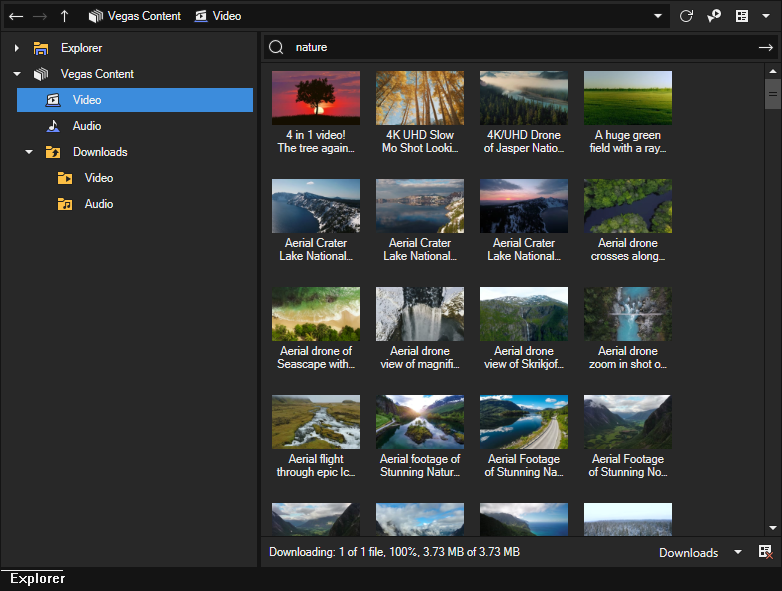Collapse the Vegas Content tree node
The image size is (782, 591).
(17, 74)
